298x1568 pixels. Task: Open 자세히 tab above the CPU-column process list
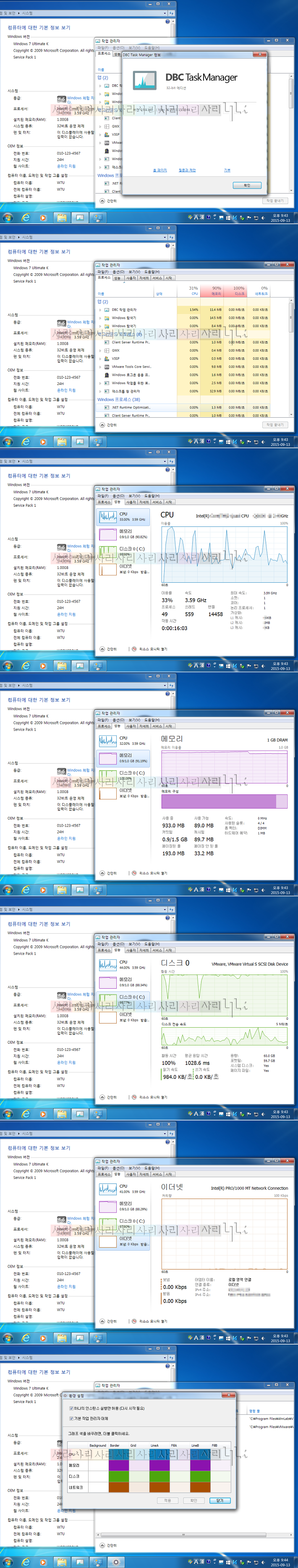click(x=144, y=278)
